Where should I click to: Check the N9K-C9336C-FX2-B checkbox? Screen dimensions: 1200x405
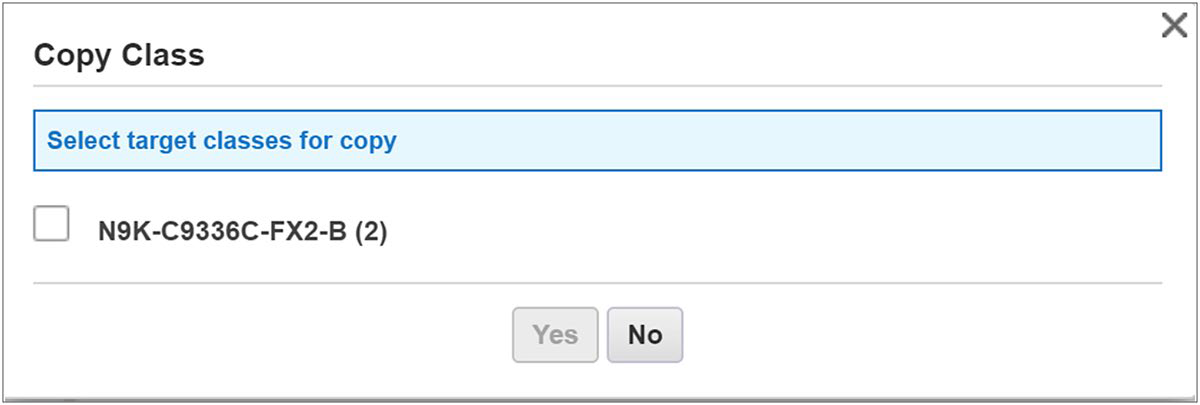[51, 223]
